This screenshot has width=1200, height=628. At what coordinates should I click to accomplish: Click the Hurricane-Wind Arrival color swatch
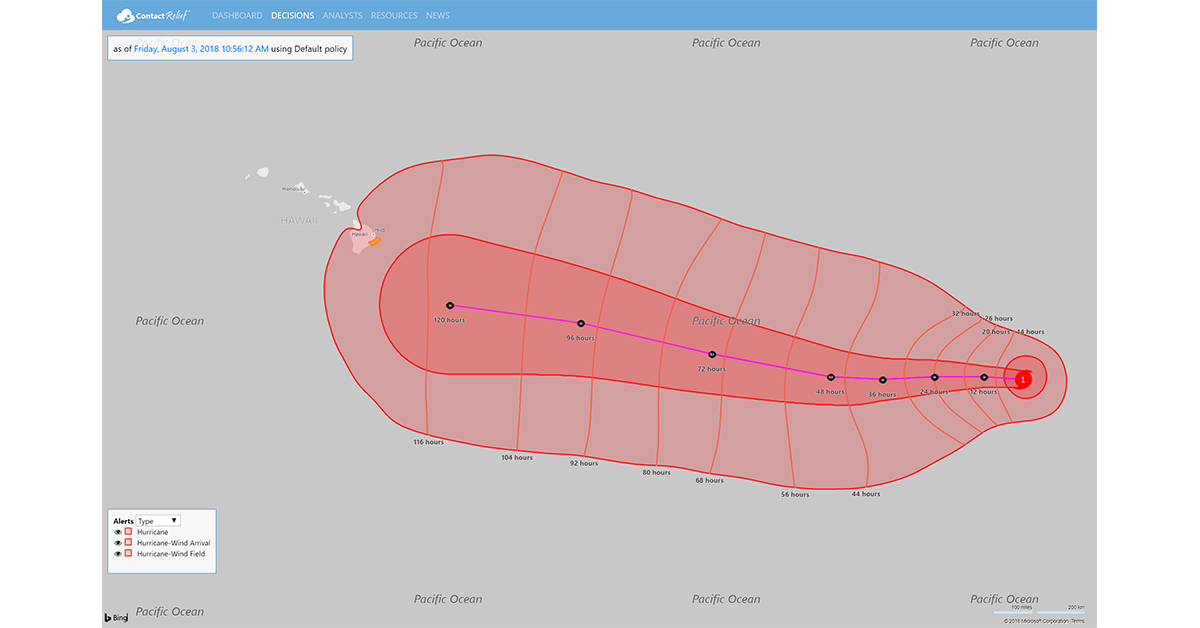pos(129,543)
